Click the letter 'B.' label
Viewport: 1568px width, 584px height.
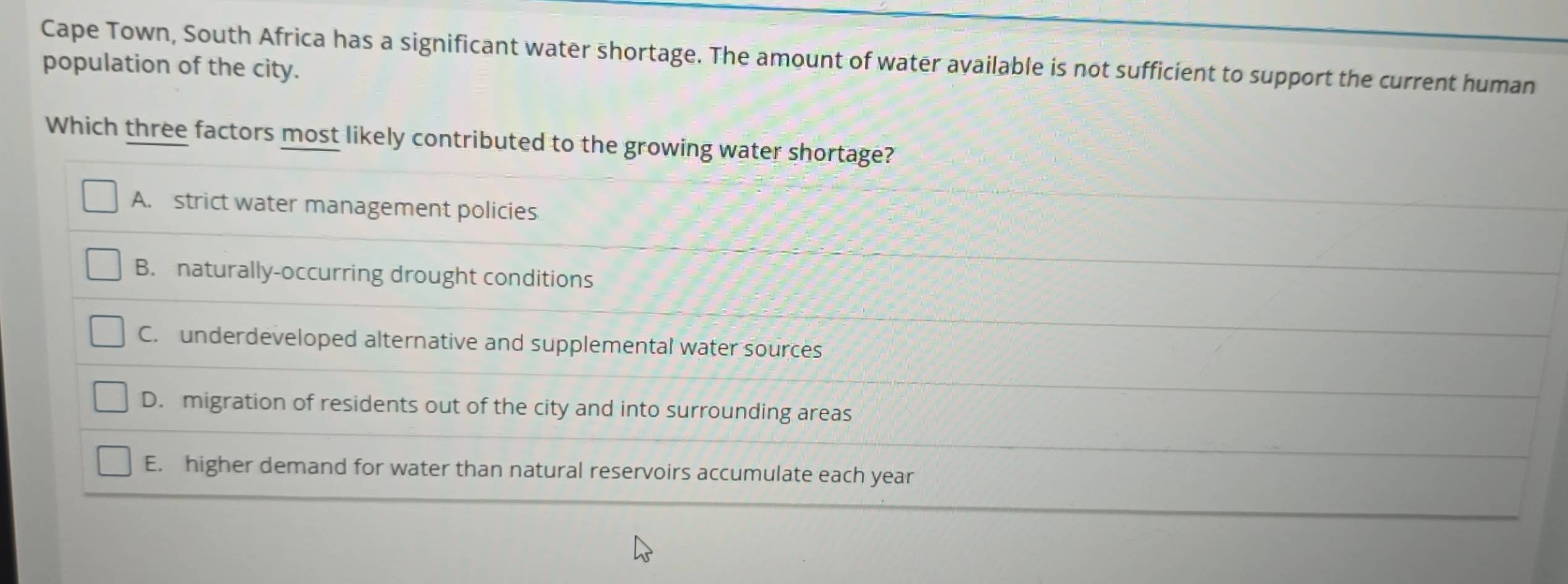click(x=145, y=268)
